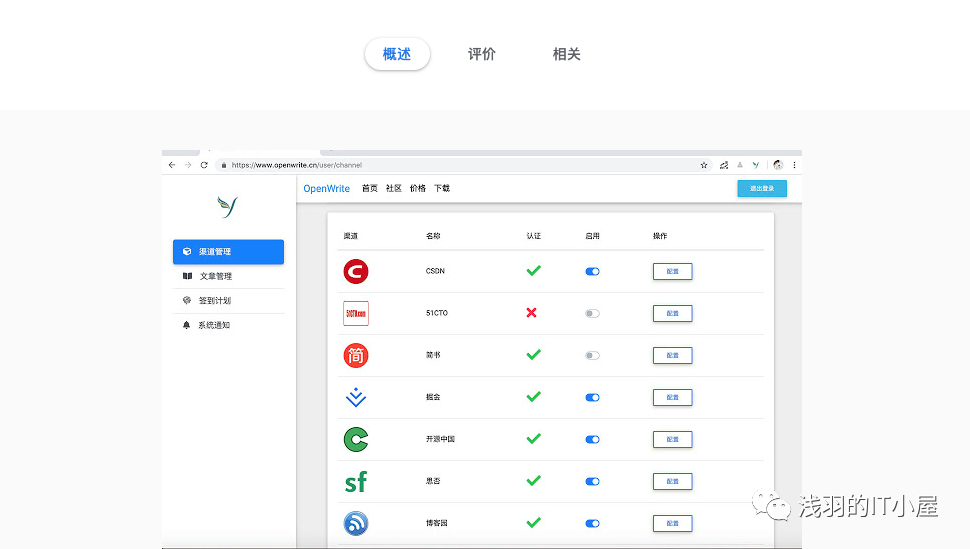Disable the CSDN channel toggle
Image resolution: width=970 pixels, height=549 pixels.
pos(592,271)
